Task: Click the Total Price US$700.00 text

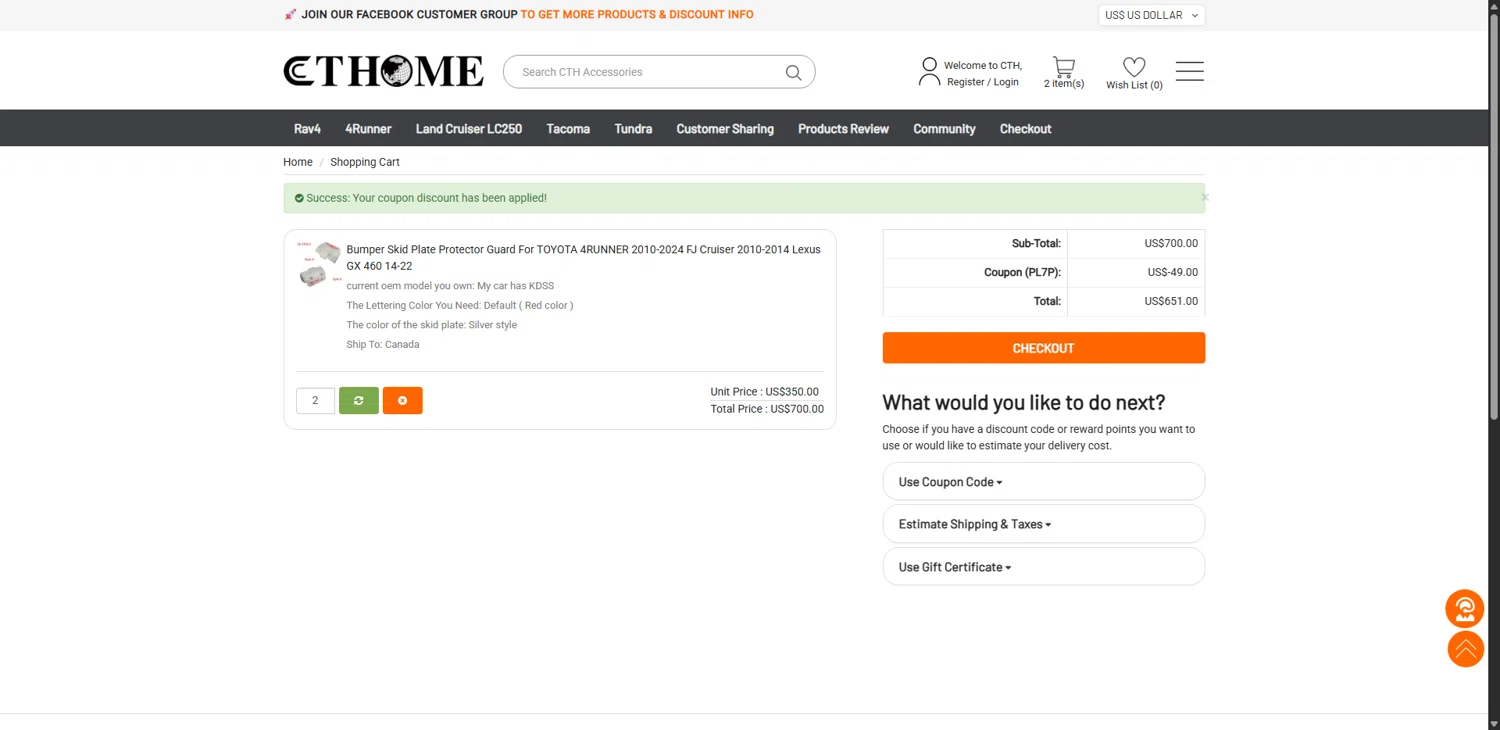Action: click(x=767, y=409)
